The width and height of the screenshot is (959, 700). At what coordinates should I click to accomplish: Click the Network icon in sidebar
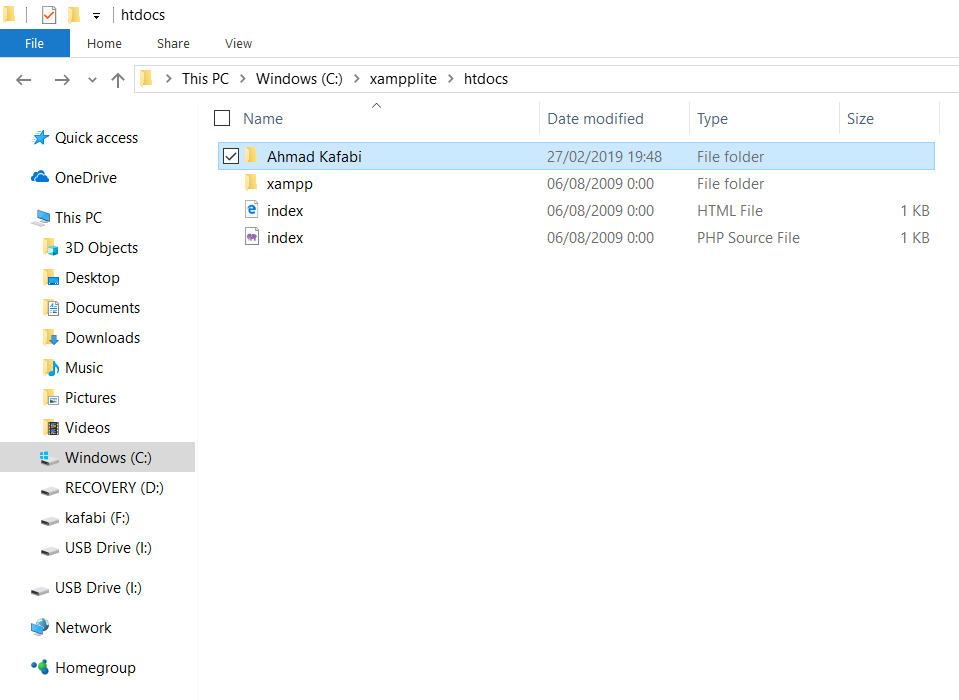[40, 627]
